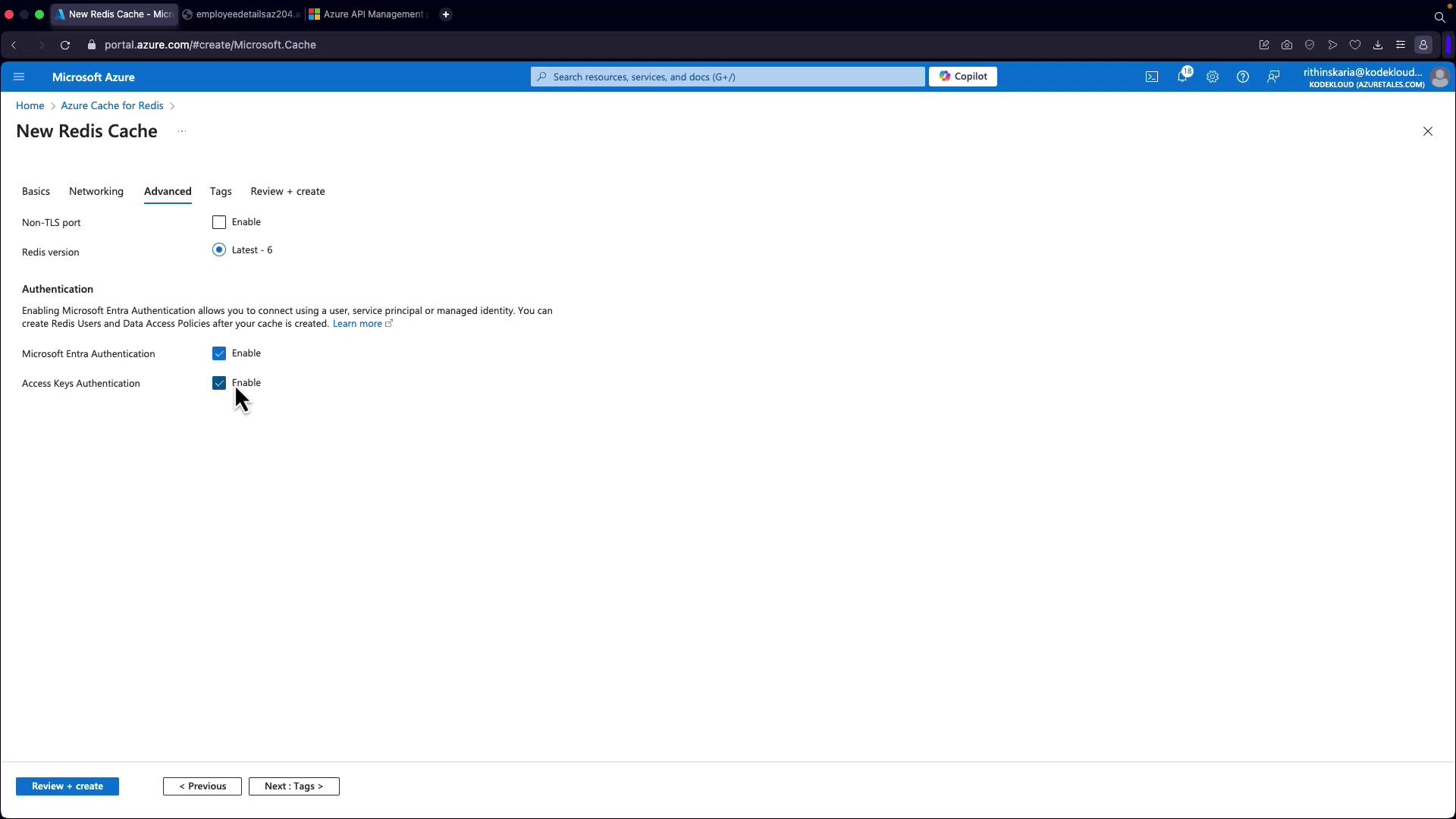Switch to the Networking tab
1456x819 pixels.
[x=96, y=191]
